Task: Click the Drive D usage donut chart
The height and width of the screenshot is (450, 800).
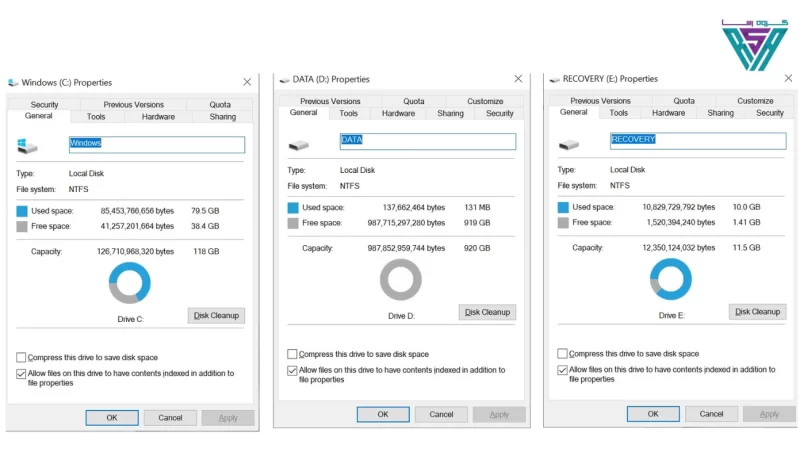Action: point(401,280)
